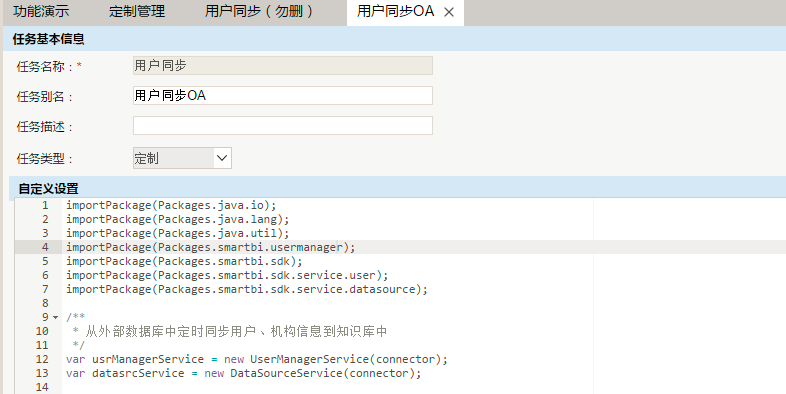Click the 自定义设置 section header

tap(49, 188)
